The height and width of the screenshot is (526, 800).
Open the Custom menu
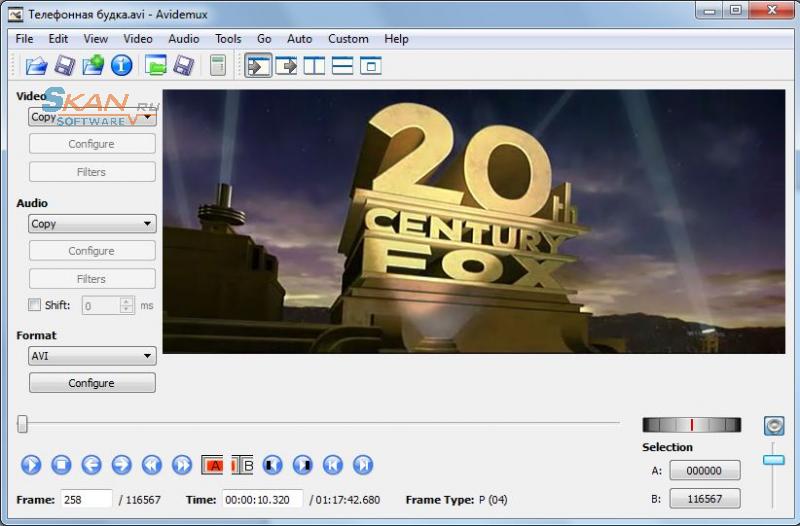click(348, 39)
